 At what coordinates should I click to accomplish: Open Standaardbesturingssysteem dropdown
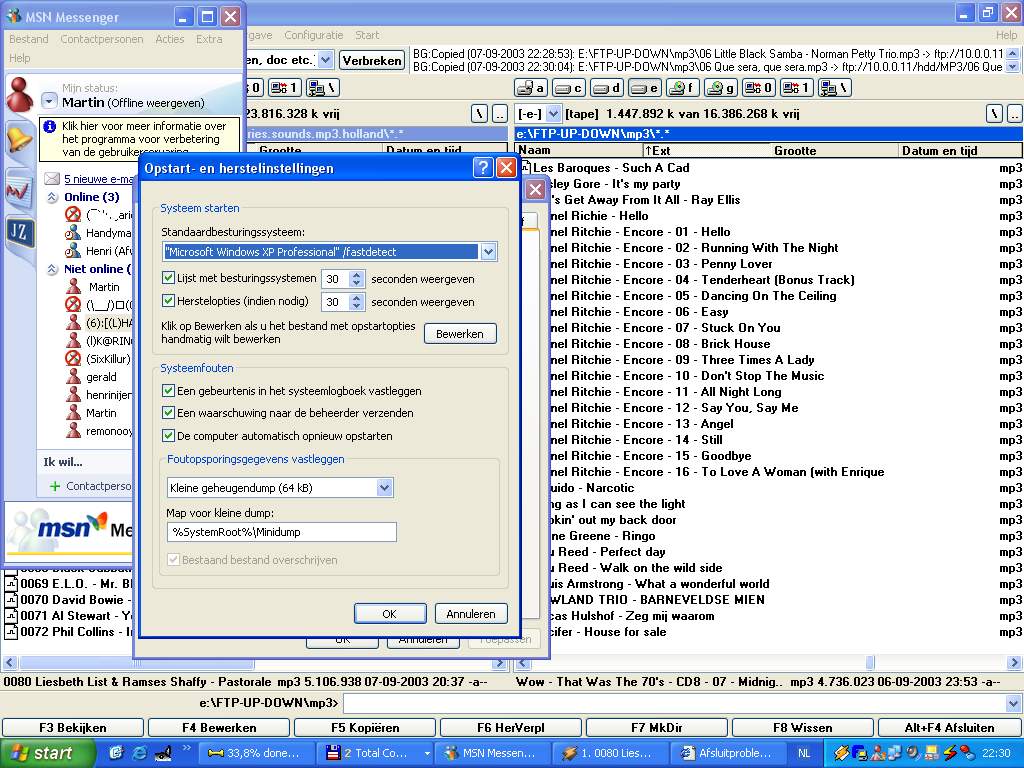coord(488,251)
